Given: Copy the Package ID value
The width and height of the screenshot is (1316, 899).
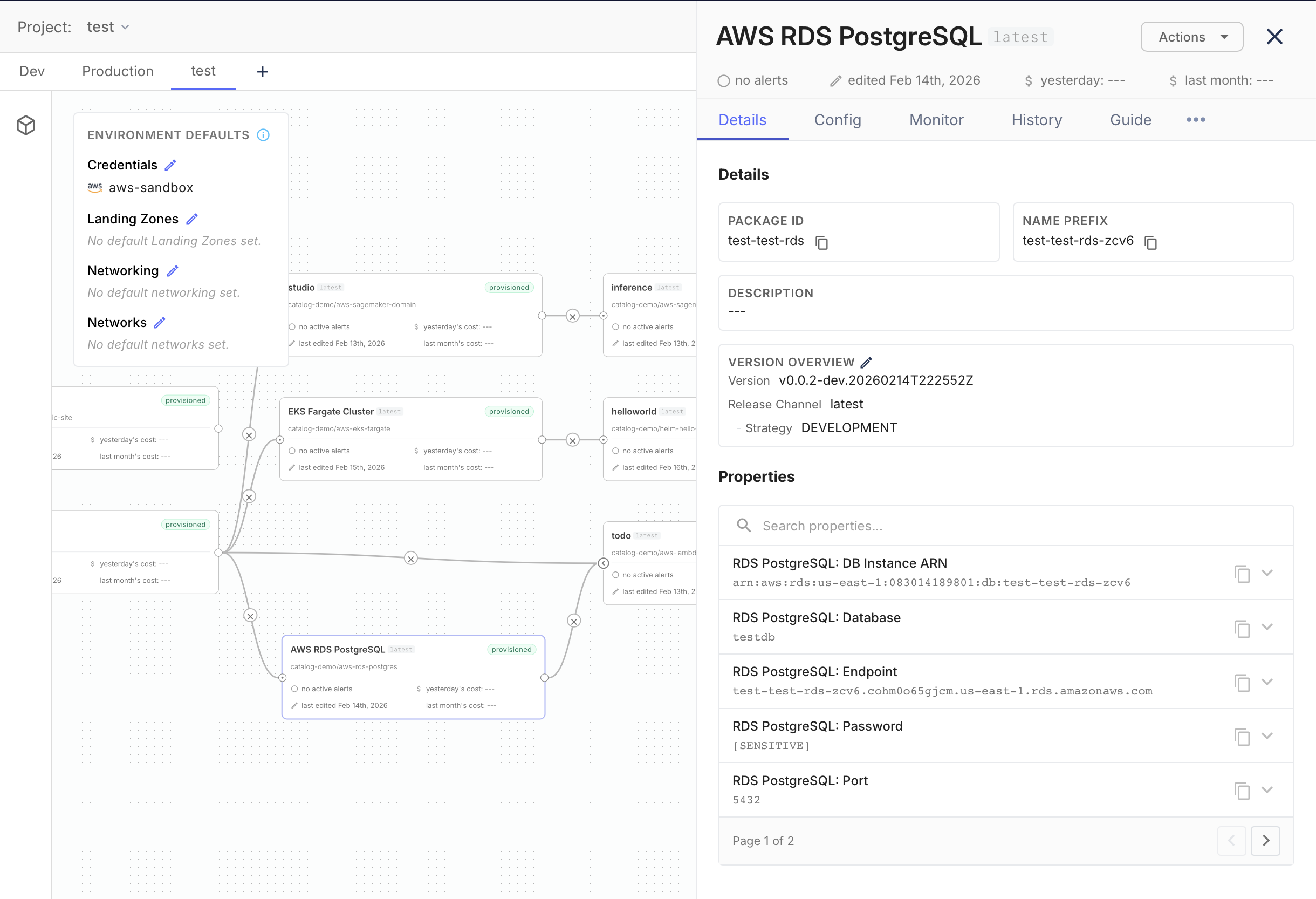Looking at the screenshot, I should [x=822, y=242].
